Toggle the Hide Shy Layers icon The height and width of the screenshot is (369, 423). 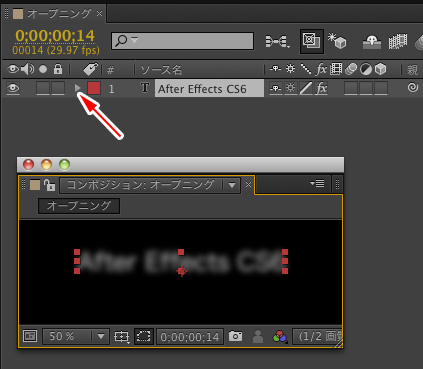point(372,42)
